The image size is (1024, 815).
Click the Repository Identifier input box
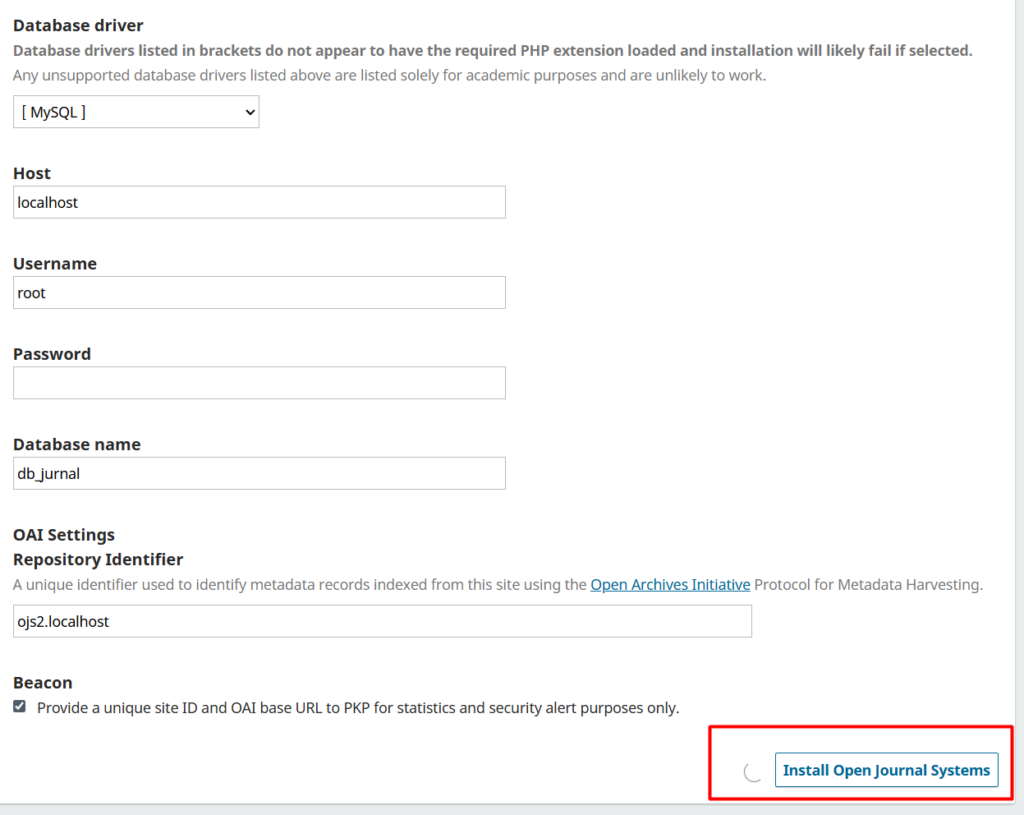pyautogui.click(x=382, y=620)
